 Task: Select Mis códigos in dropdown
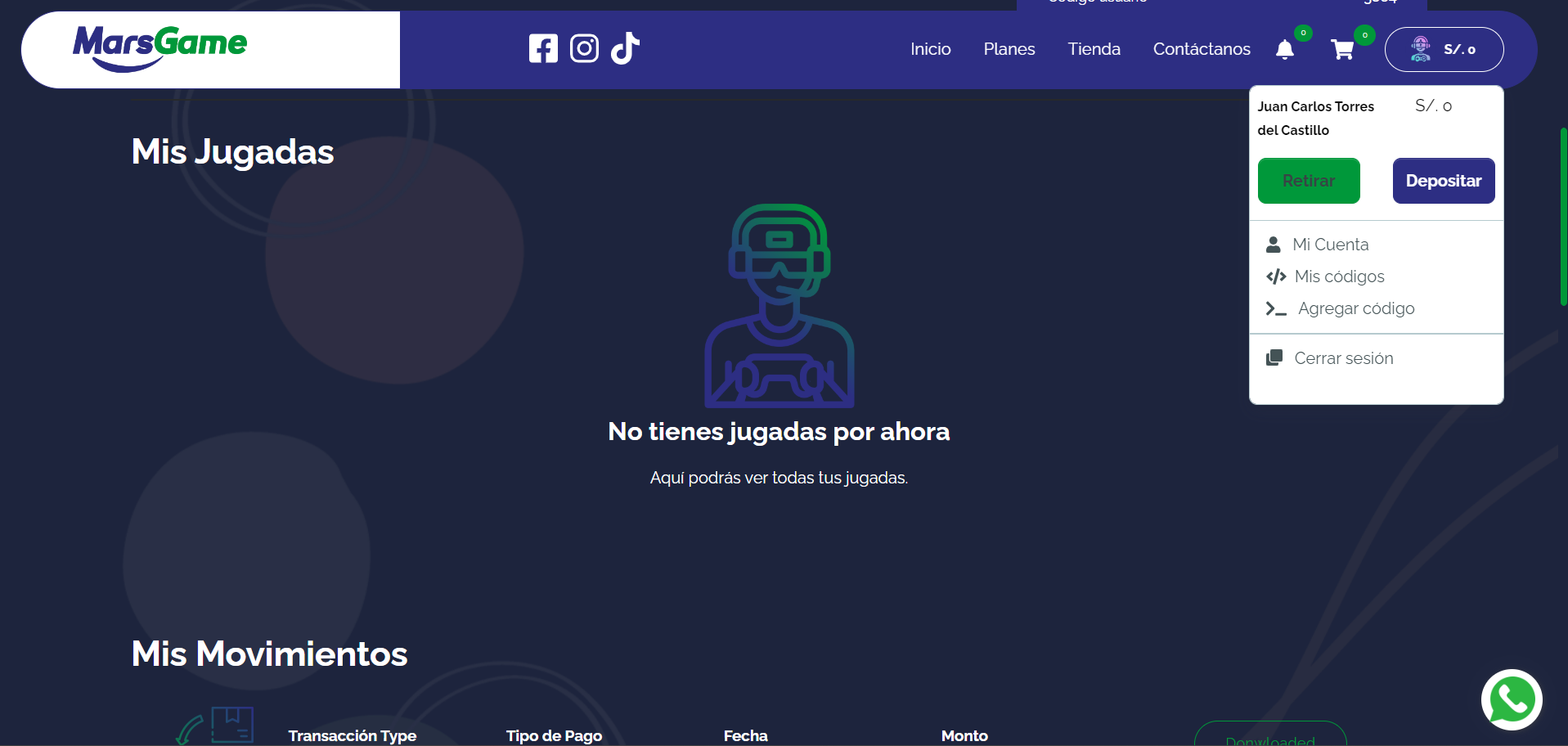pos(1339,276)
